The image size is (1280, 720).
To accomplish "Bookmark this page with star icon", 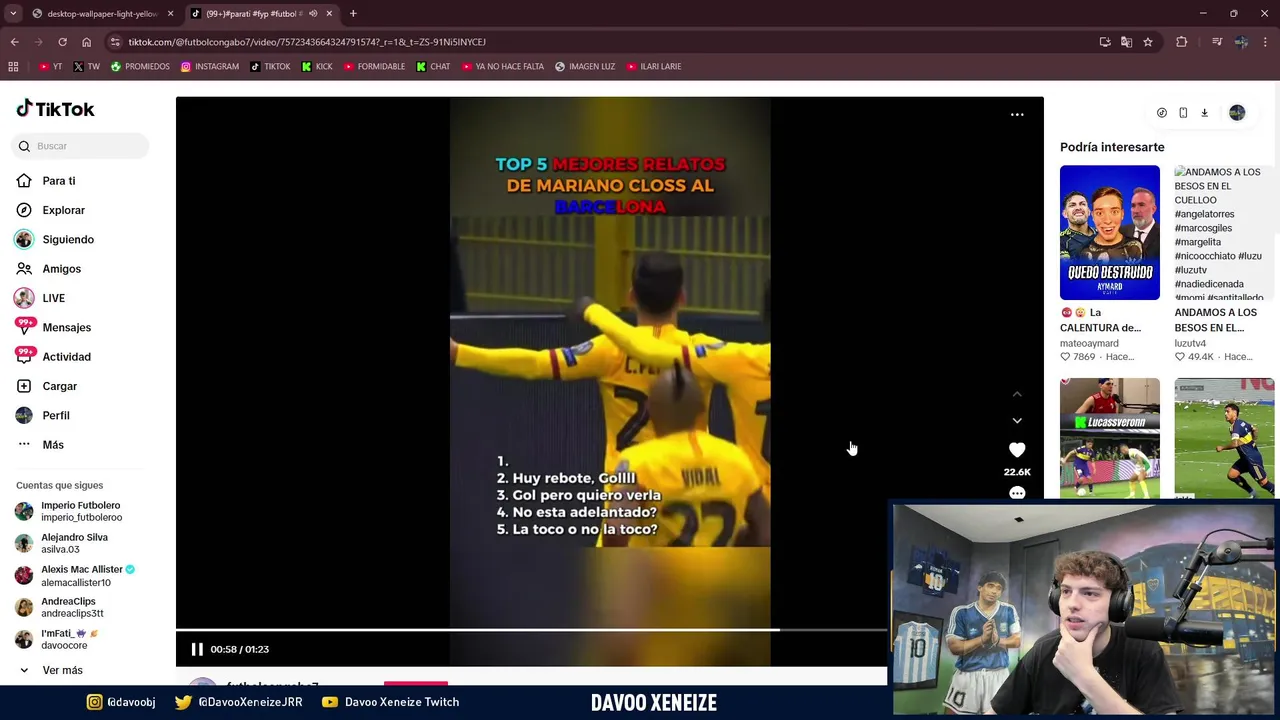I will pos(1148,42).
